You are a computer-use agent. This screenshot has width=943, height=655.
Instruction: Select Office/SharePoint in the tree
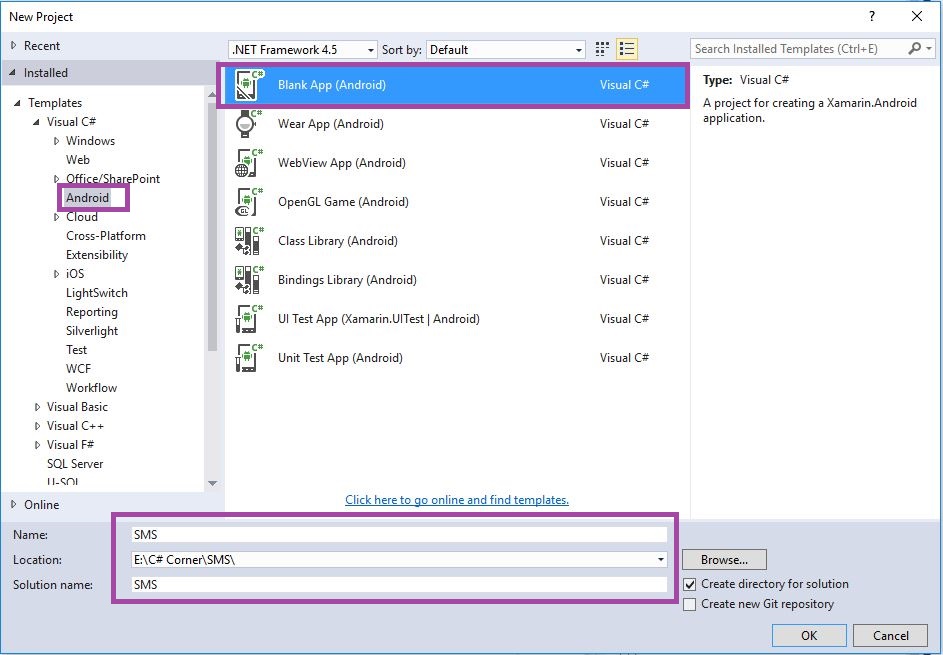tap(113, 179)
